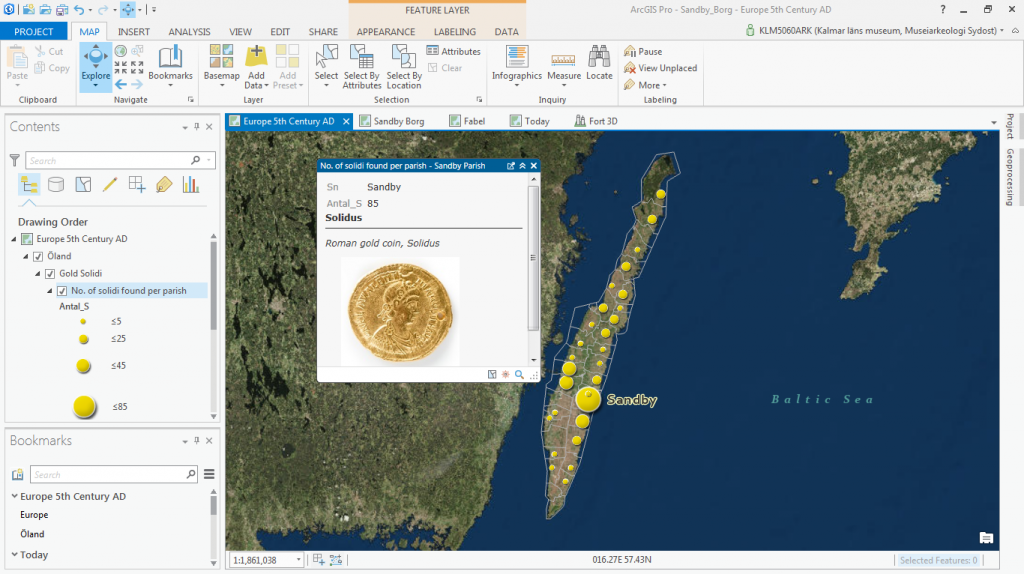Close the solidi pop-up window
The width and height of the screenshot is (1024, 574).
pos(534,166)
